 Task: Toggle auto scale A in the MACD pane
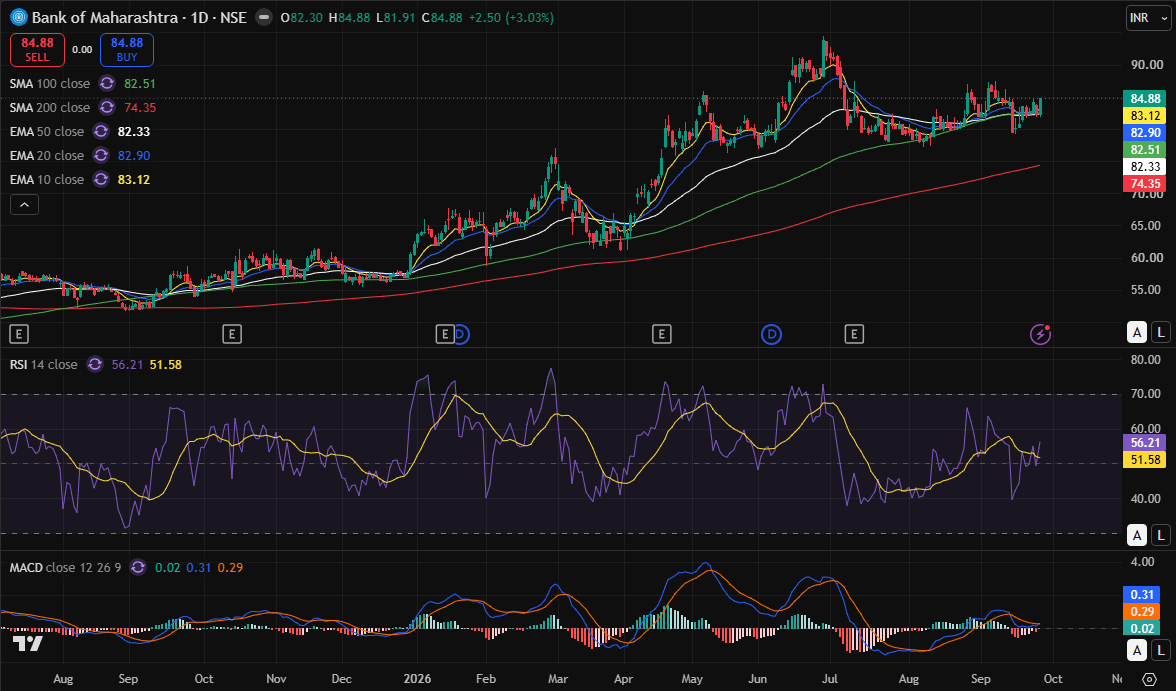click(1137, 650)
